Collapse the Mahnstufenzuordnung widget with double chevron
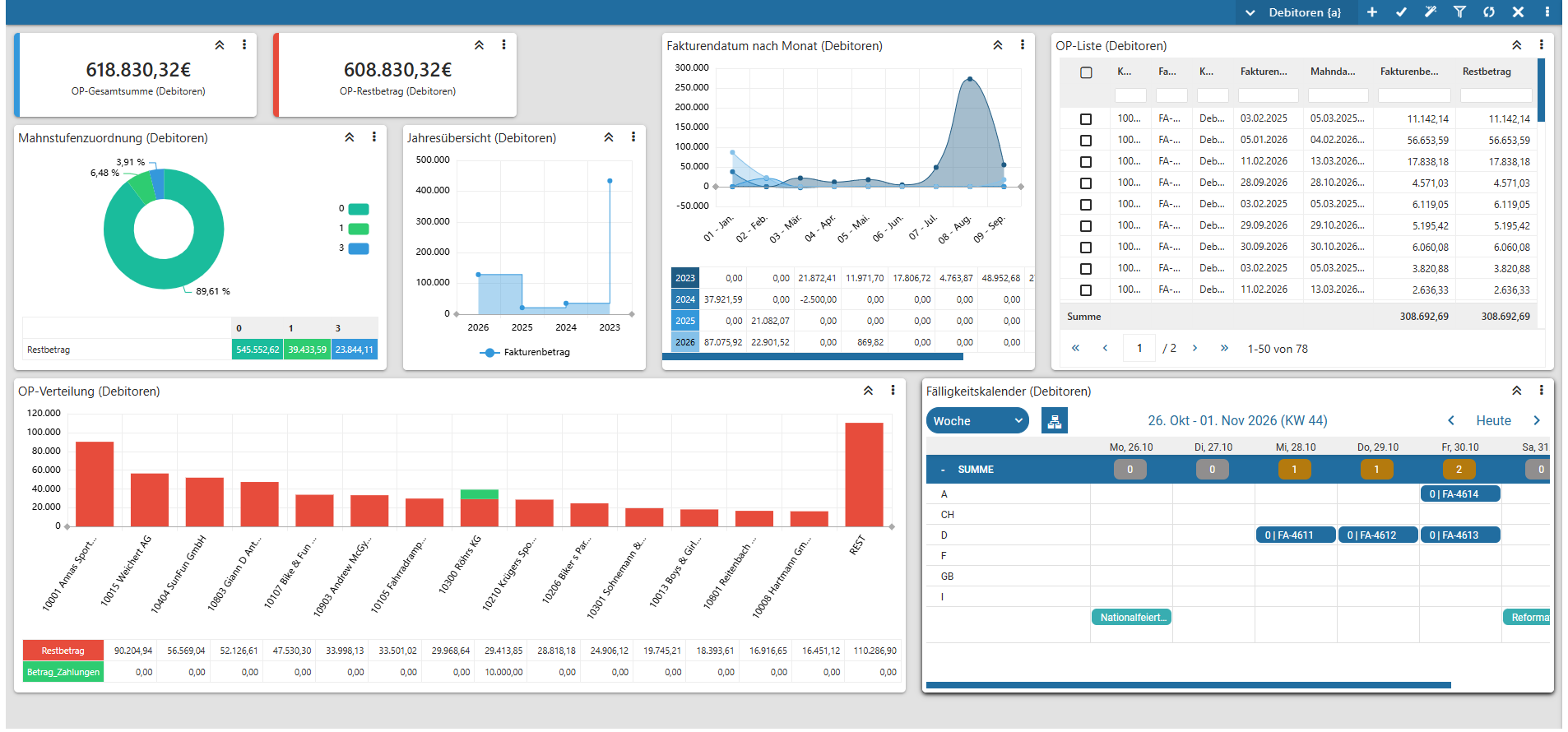Viewport: 1568px width, 732px height. 349,137
